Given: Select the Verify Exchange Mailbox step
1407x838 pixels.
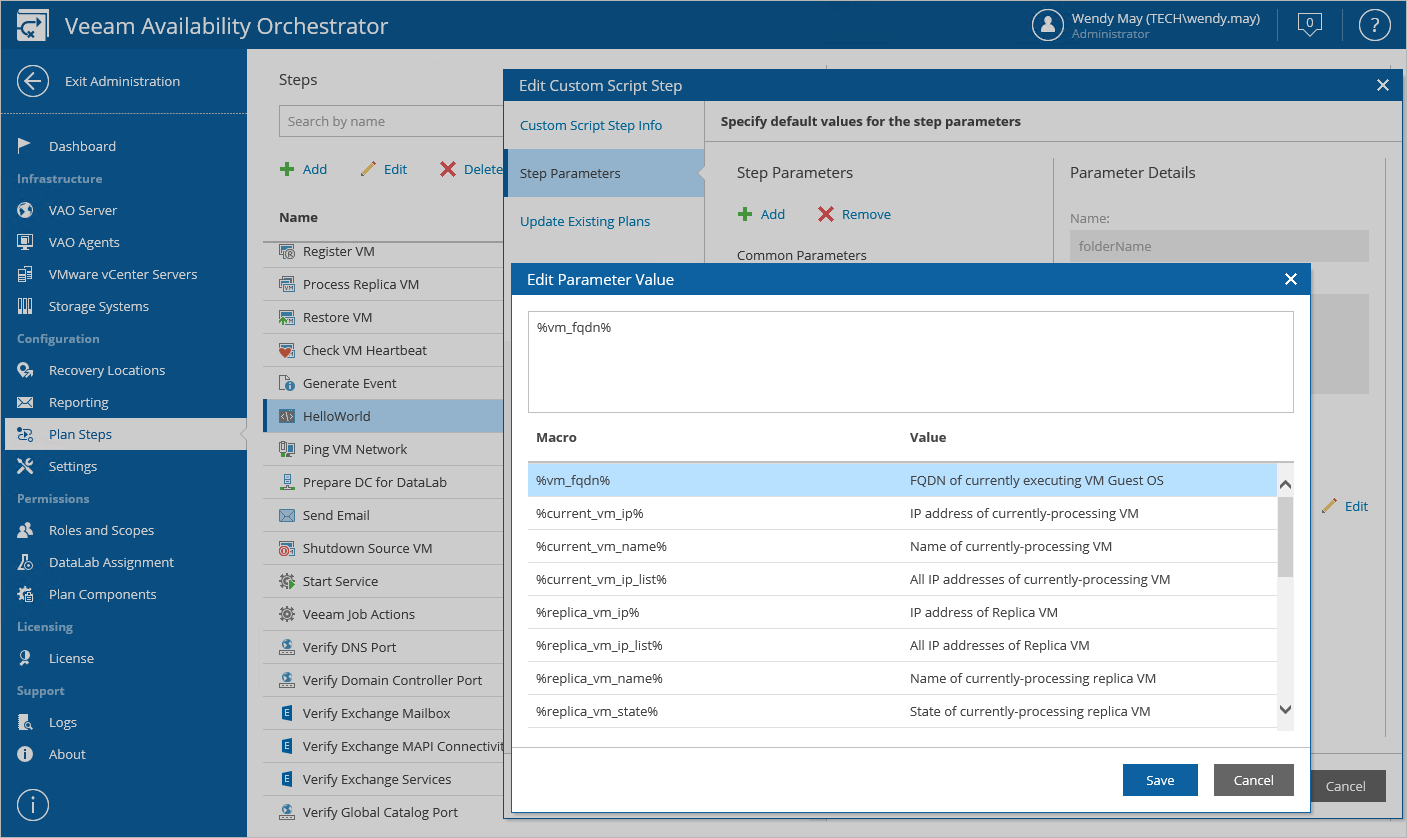Looking at the screenshot, I should pyautogui.click(x=384, y=713).
